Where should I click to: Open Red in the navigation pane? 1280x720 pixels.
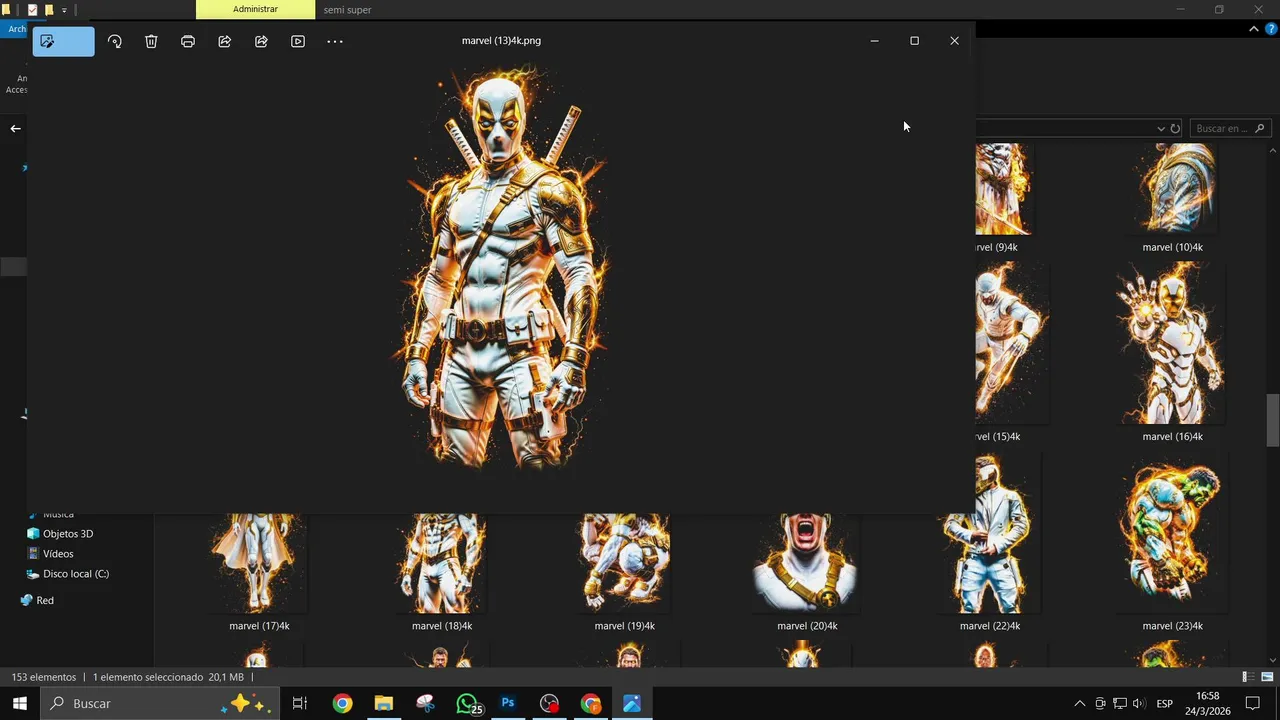point(44,600)
